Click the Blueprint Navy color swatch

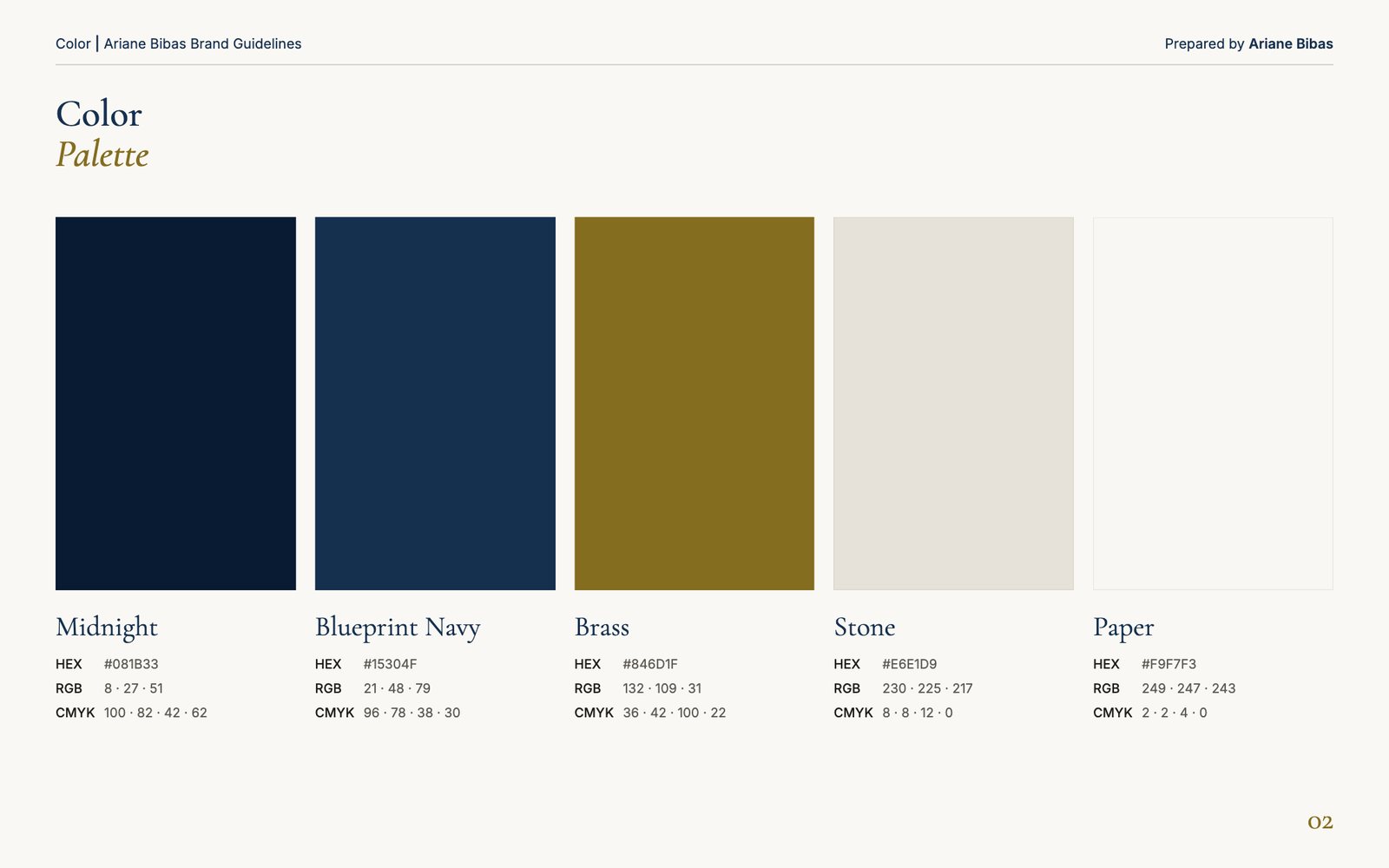(435, 404)
